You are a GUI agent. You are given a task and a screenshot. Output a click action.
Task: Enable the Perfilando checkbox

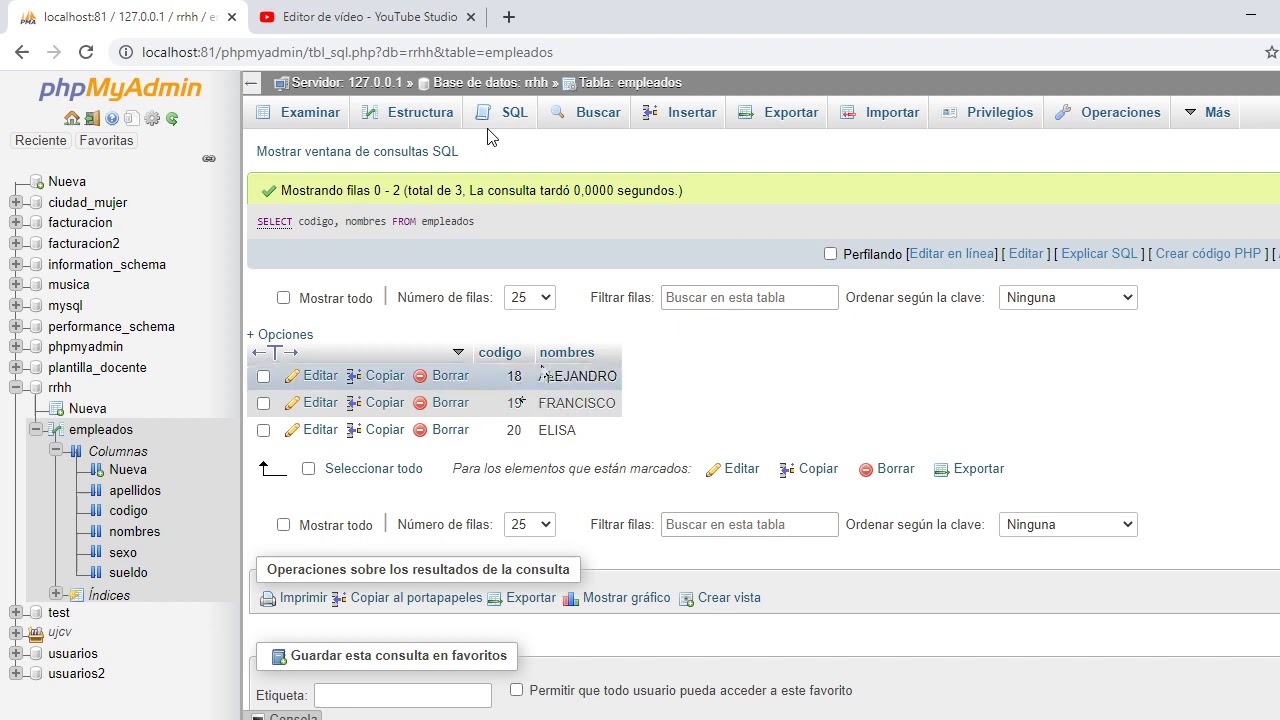click(x=830, y=254)
